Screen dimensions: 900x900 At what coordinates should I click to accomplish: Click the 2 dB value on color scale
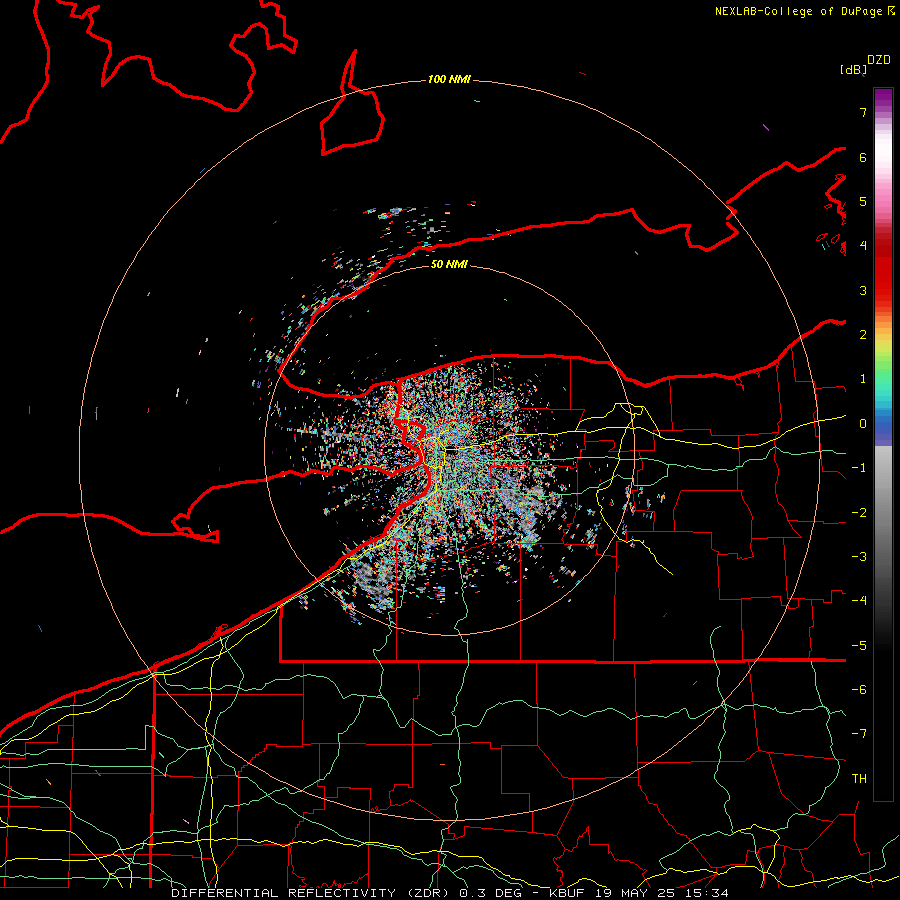863,335
